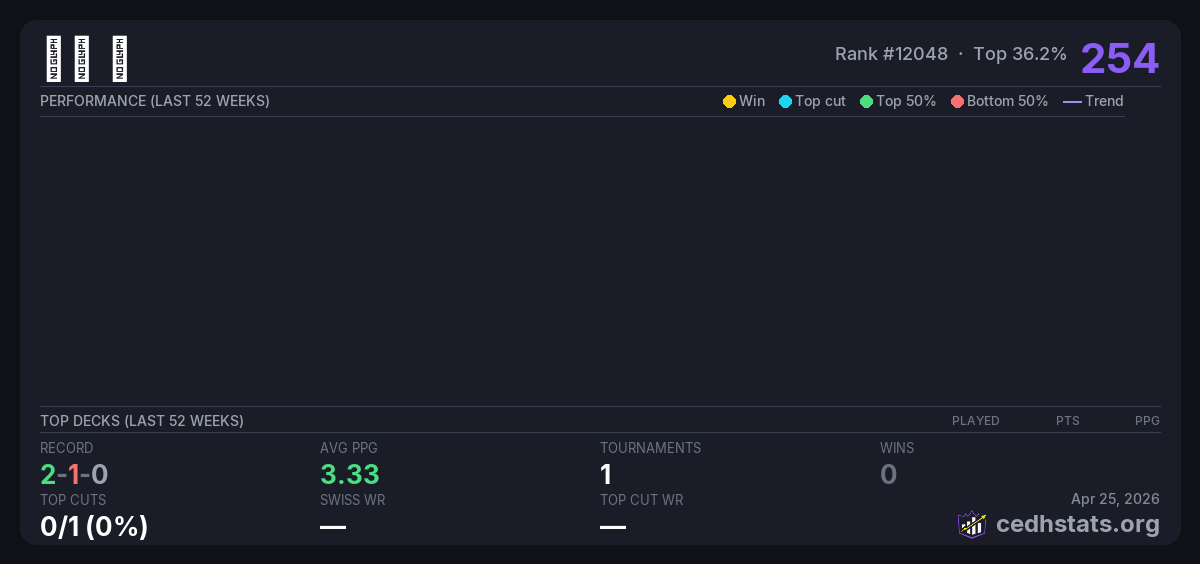This screenshot has height=564, width=1200.
Task: Click the Rank #12048 text
Action: (x=891, y=54)
